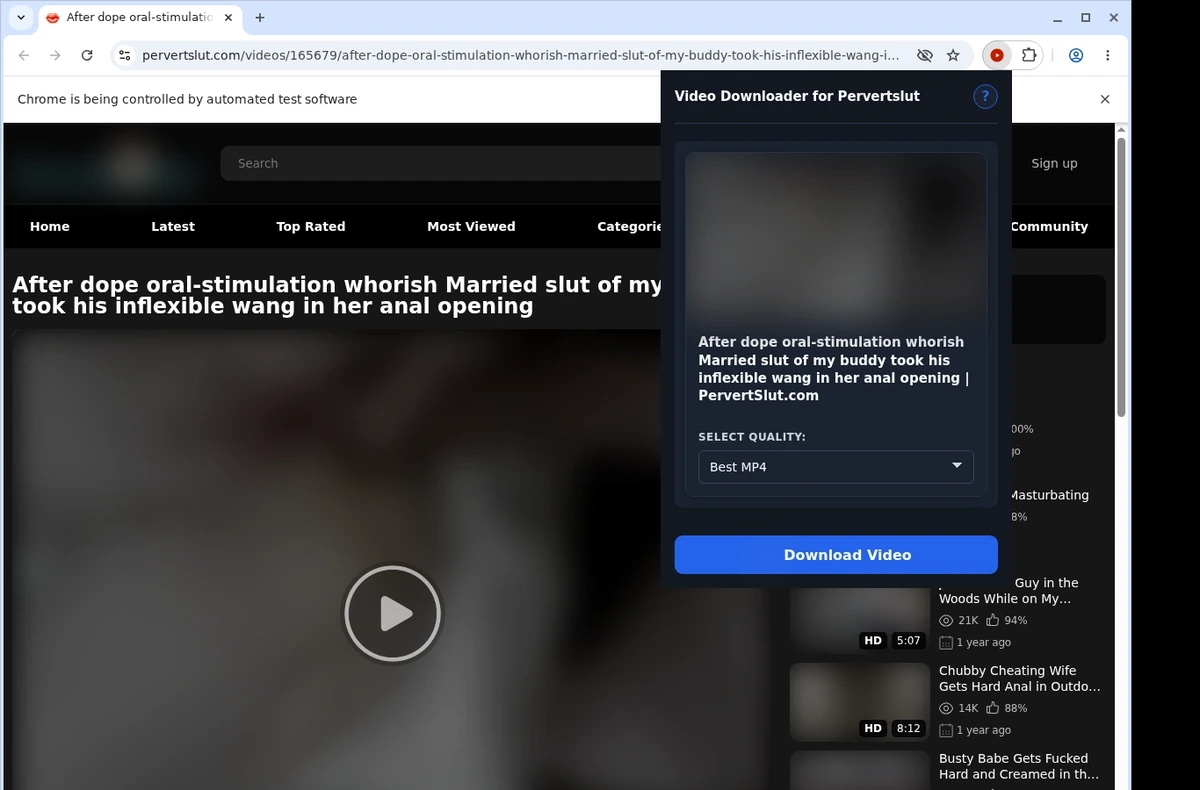The width and height of the screenshot is (1200, 790).
Task: Open the Chrome three-dot menu
Action: click(x=1108, y=56)
